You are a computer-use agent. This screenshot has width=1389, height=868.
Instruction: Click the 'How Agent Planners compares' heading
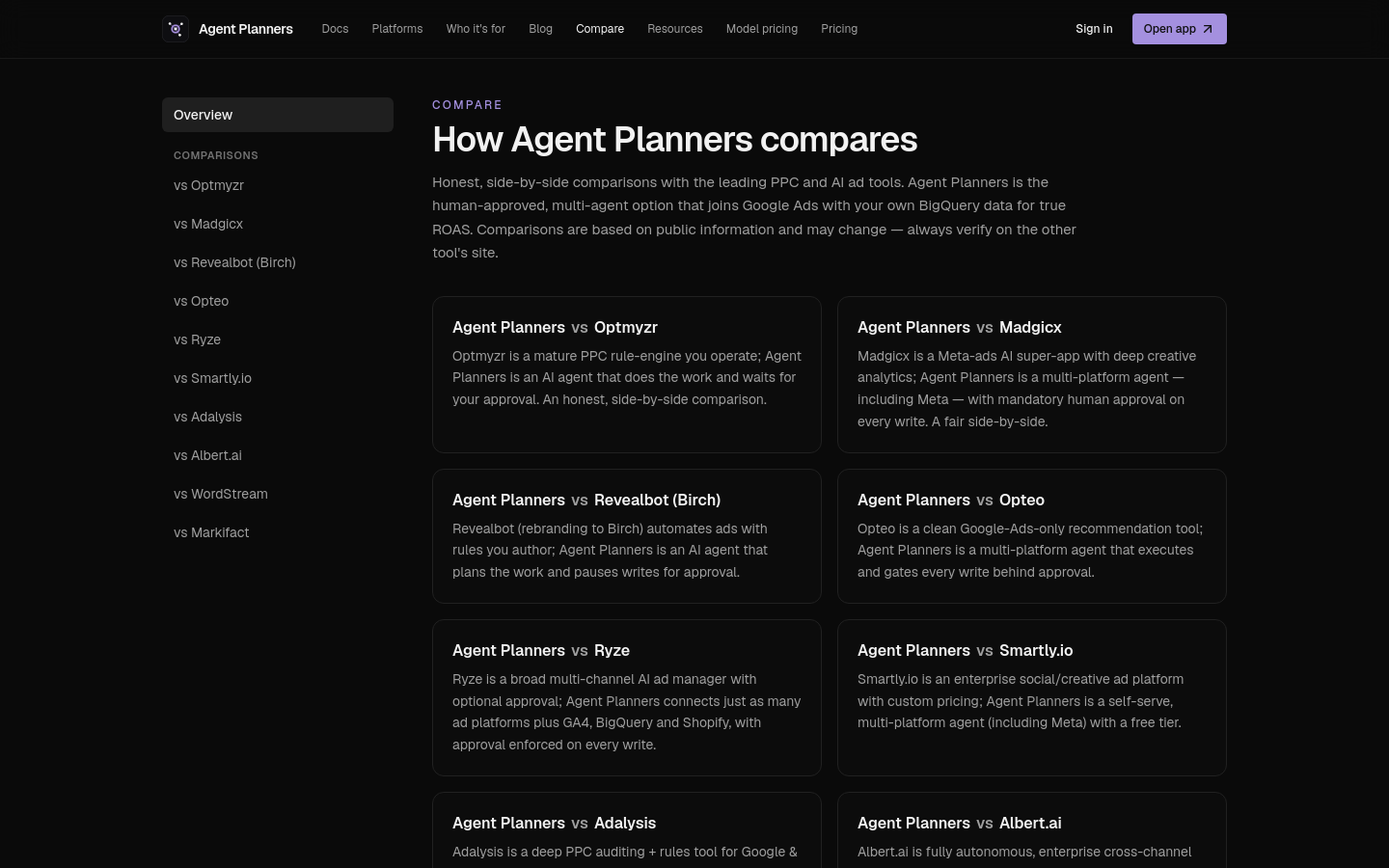point(674,140)
